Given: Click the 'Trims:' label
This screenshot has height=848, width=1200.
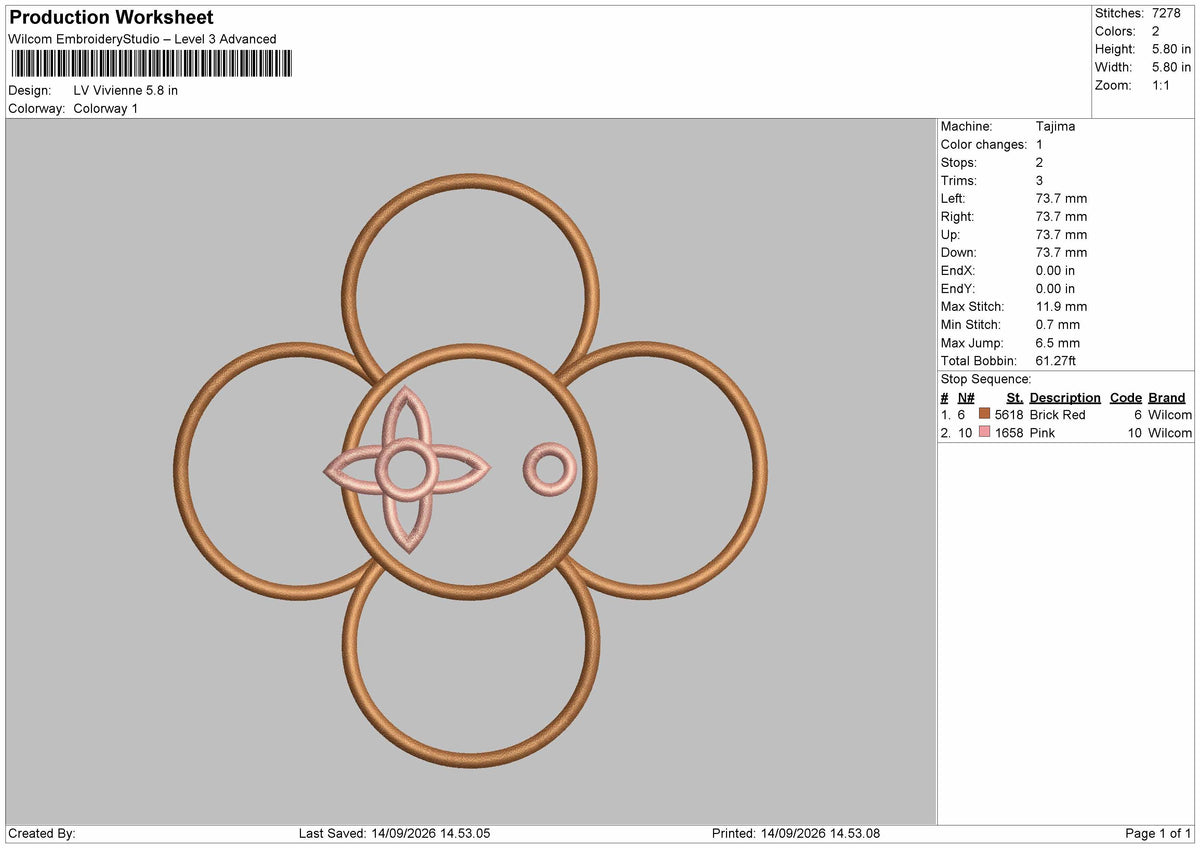Looking at the screenshot, I should tap(959, 180).
